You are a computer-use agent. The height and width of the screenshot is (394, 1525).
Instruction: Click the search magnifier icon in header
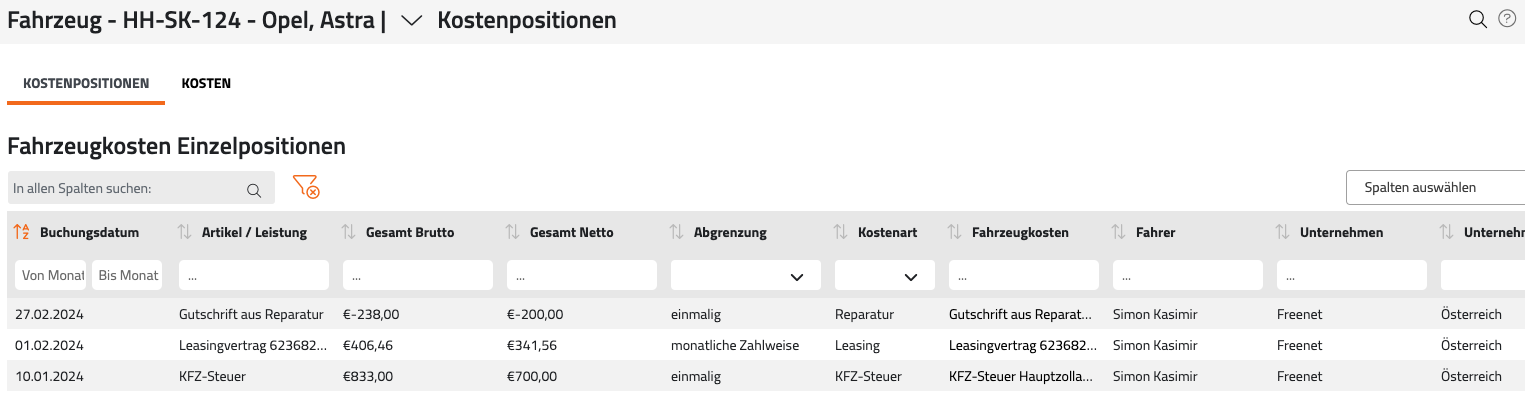pos(1478,19)
